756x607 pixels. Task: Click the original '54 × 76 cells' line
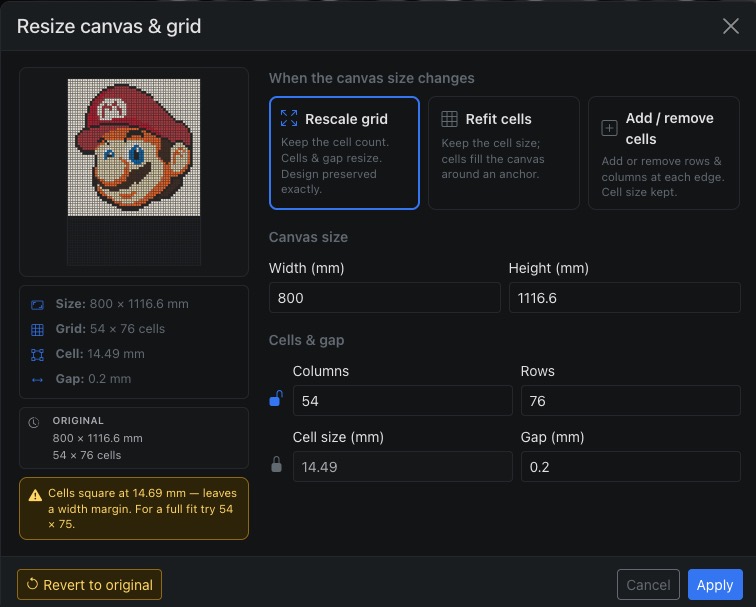[87, 455]
